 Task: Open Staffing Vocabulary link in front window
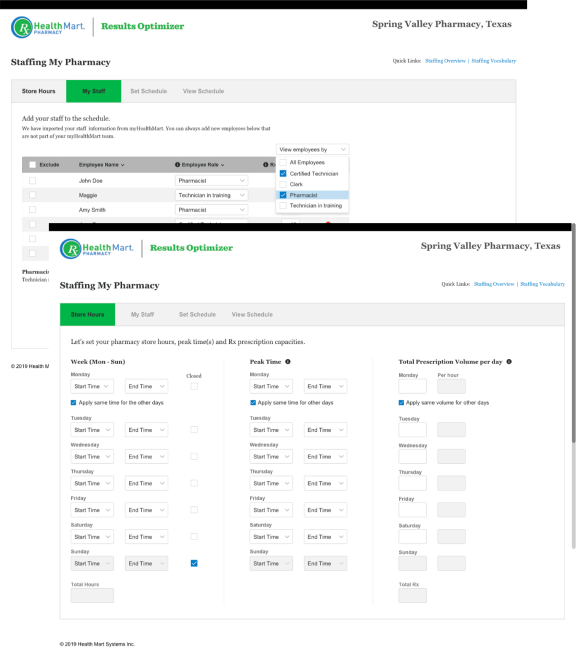(542, 284)
